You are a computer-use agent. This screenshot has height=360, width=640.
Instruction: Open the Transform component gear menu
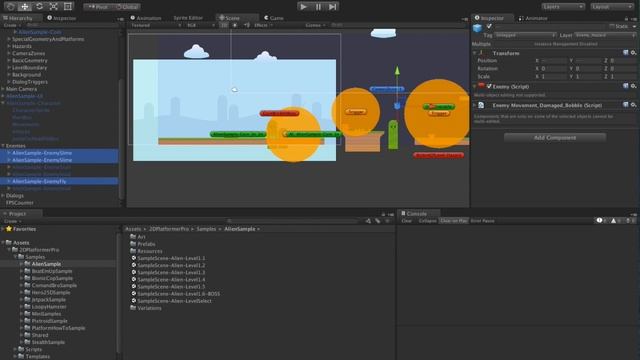point(633,53)
